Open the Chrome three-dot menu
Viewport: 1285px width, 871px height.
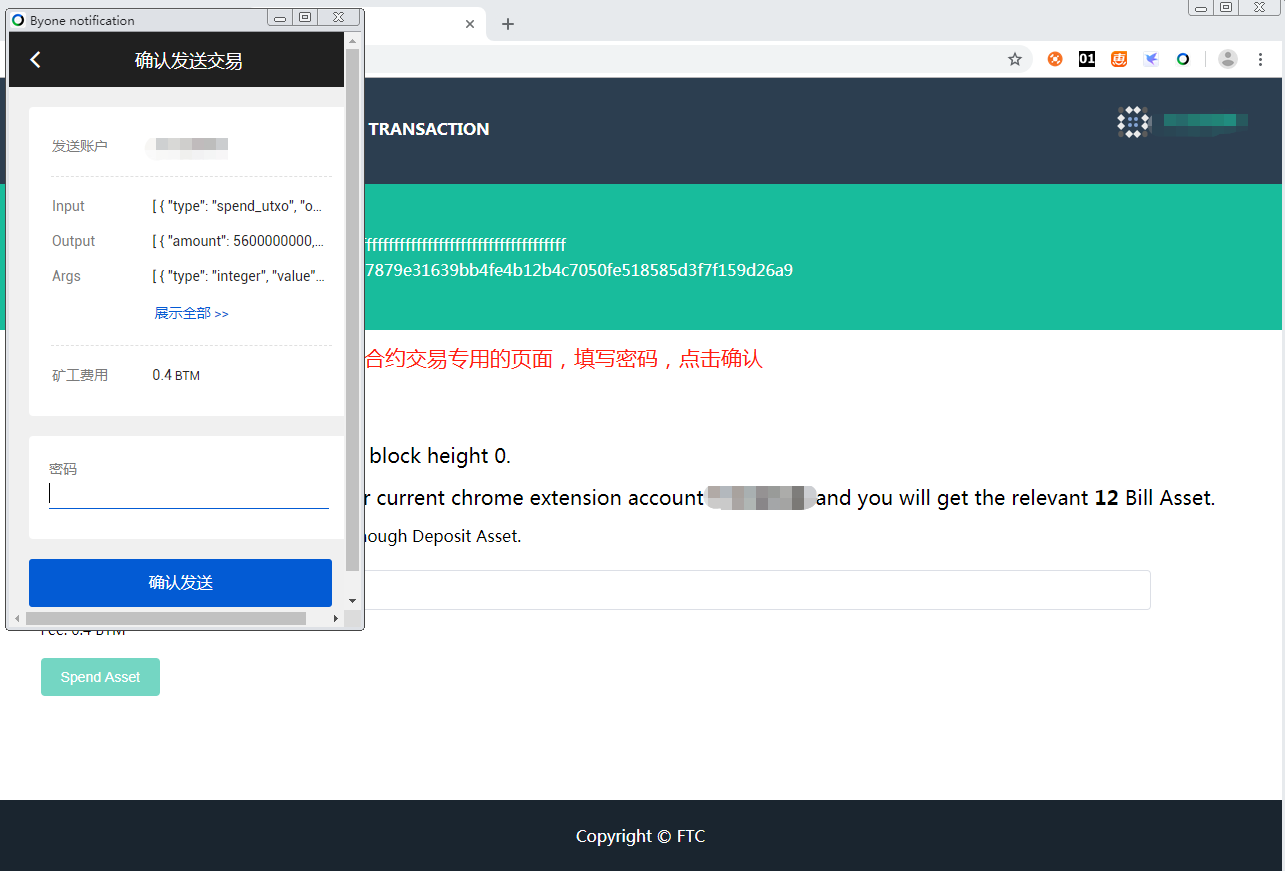[x=1260, y=59]
